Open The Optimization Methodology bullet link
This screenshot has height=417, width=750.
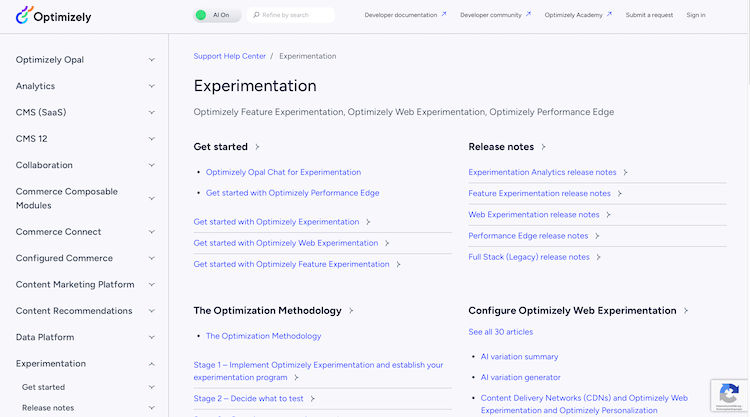(264, 336)
